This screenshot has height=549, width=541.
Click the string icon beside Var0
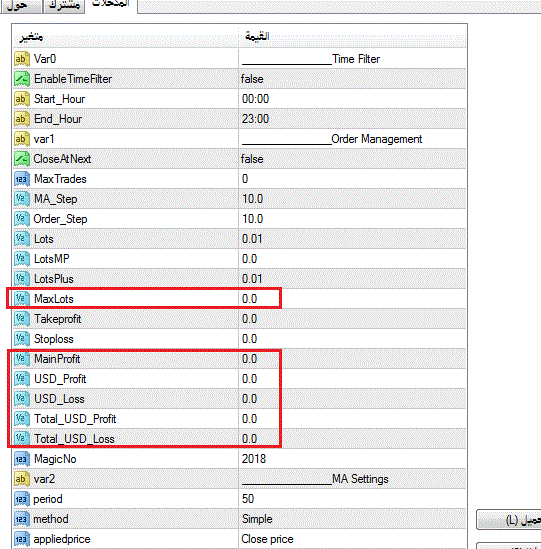[21, 59]
